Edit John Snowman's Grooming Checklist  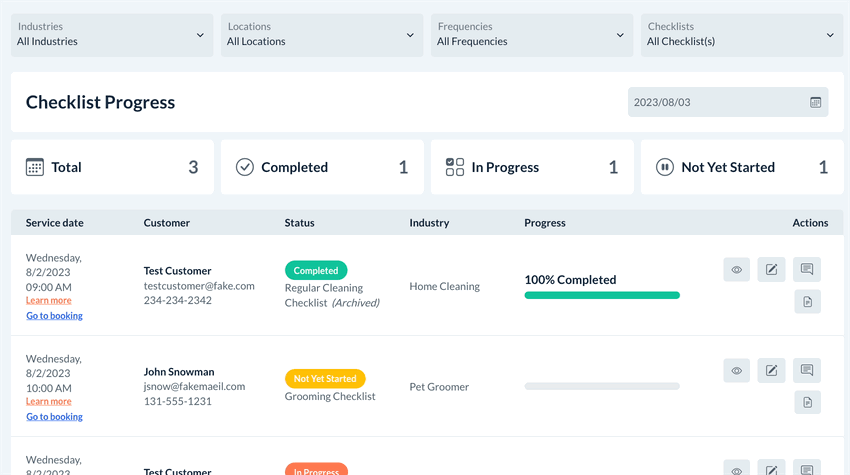click(x=771, y=371)
